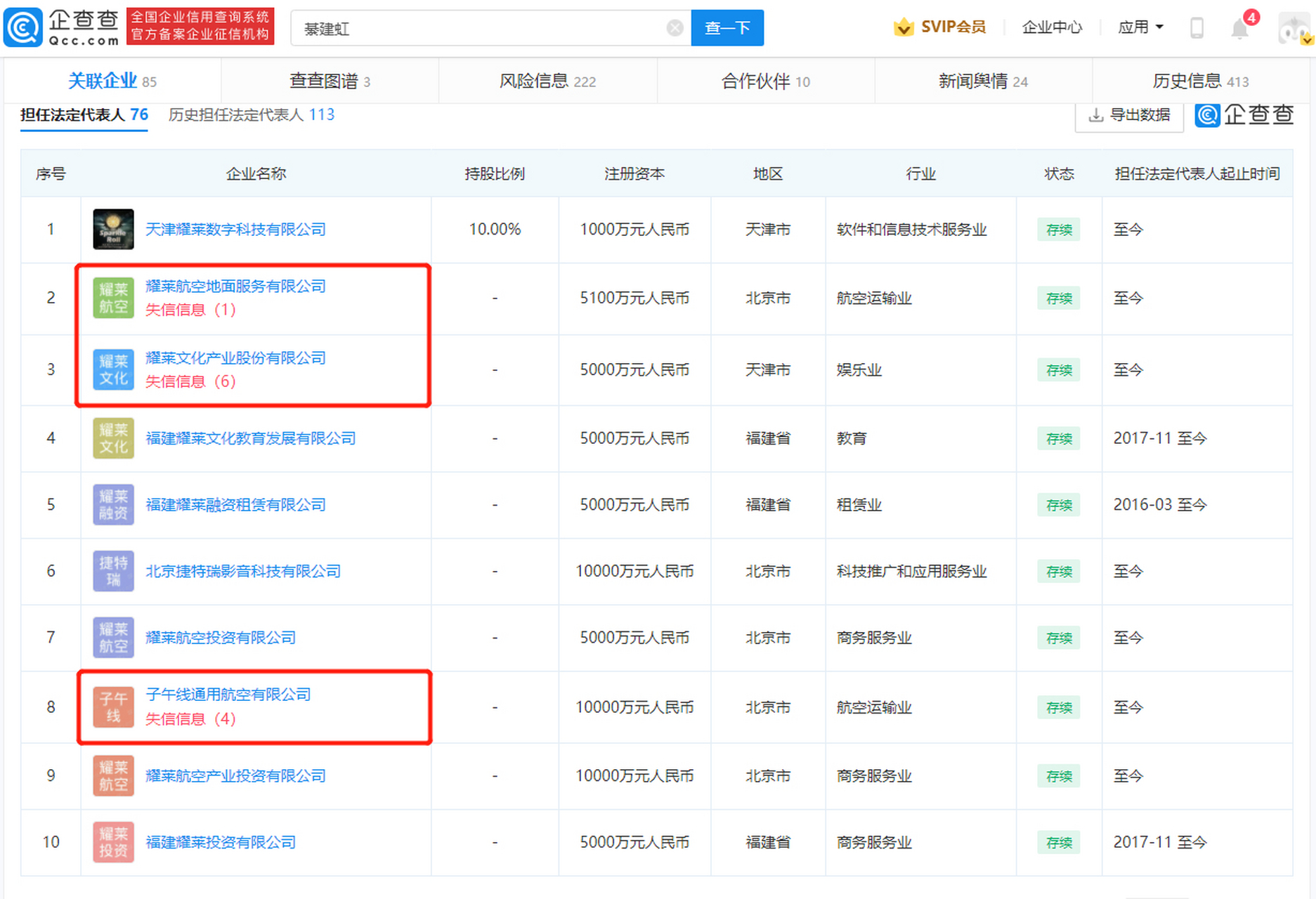Click the 捷特瑞 logo in row 6

pyautogui.click(x=113, y=571)
